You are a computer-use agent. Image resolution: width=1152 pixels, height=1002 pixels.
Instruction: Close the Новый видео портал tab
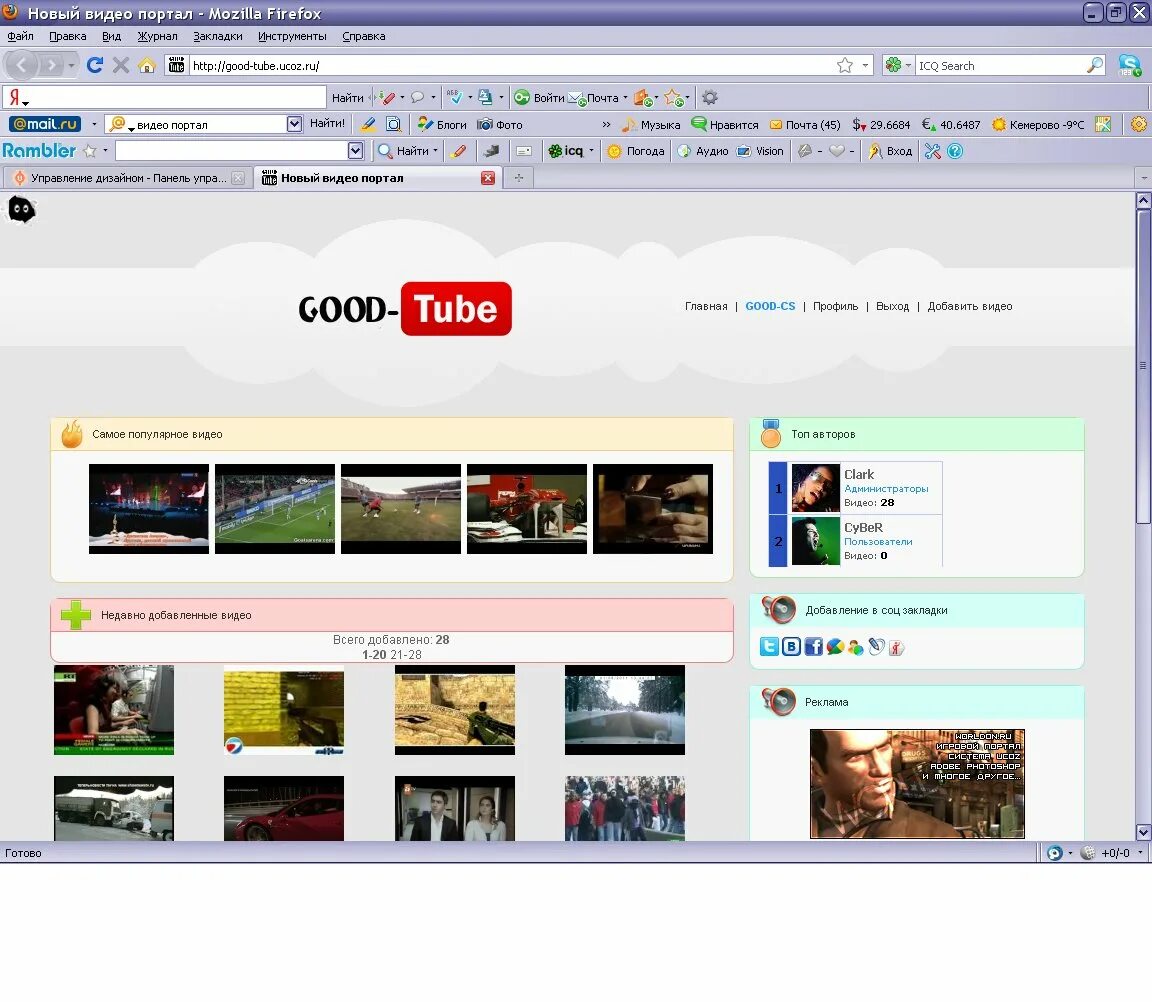tap(488, 178)
